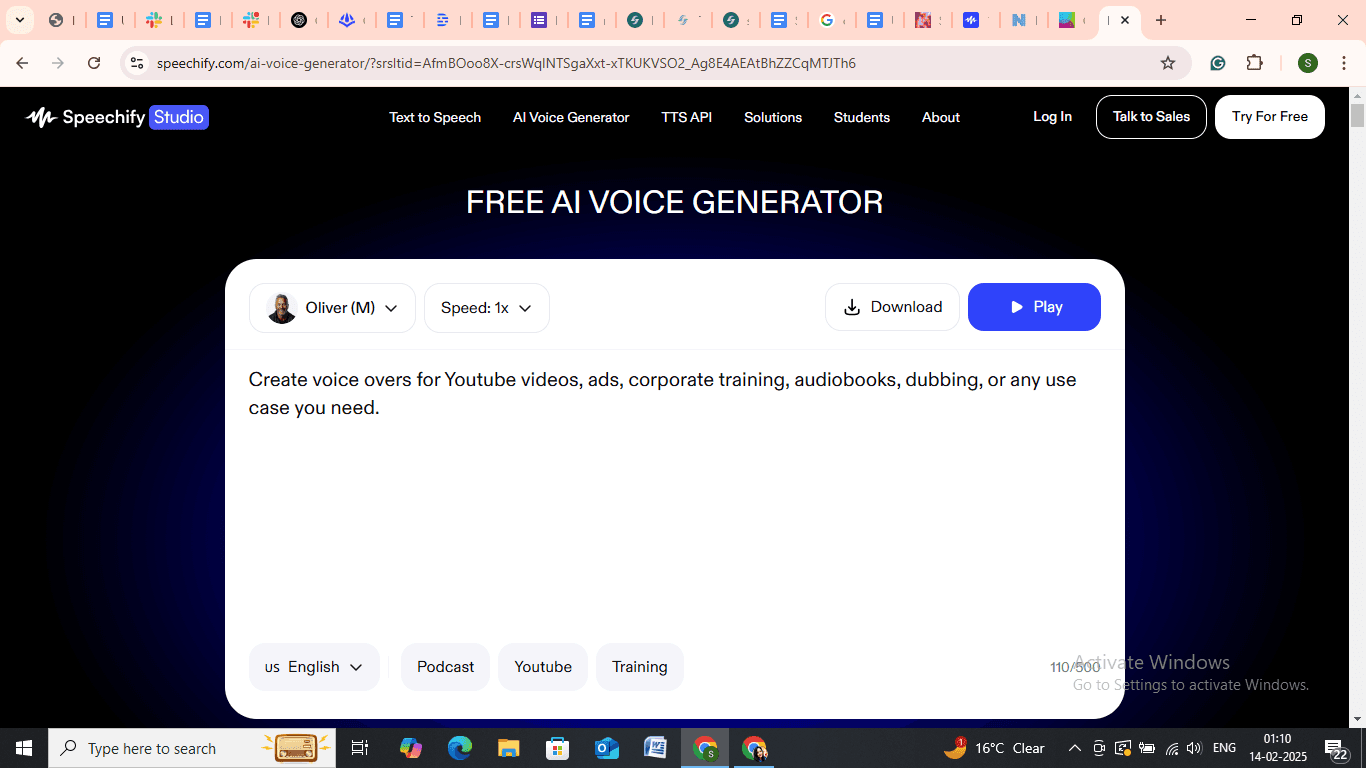Click the browser address bar URL
Image resolution: width=1366 pixels, height=768 pixels.
tap(506, 63)
